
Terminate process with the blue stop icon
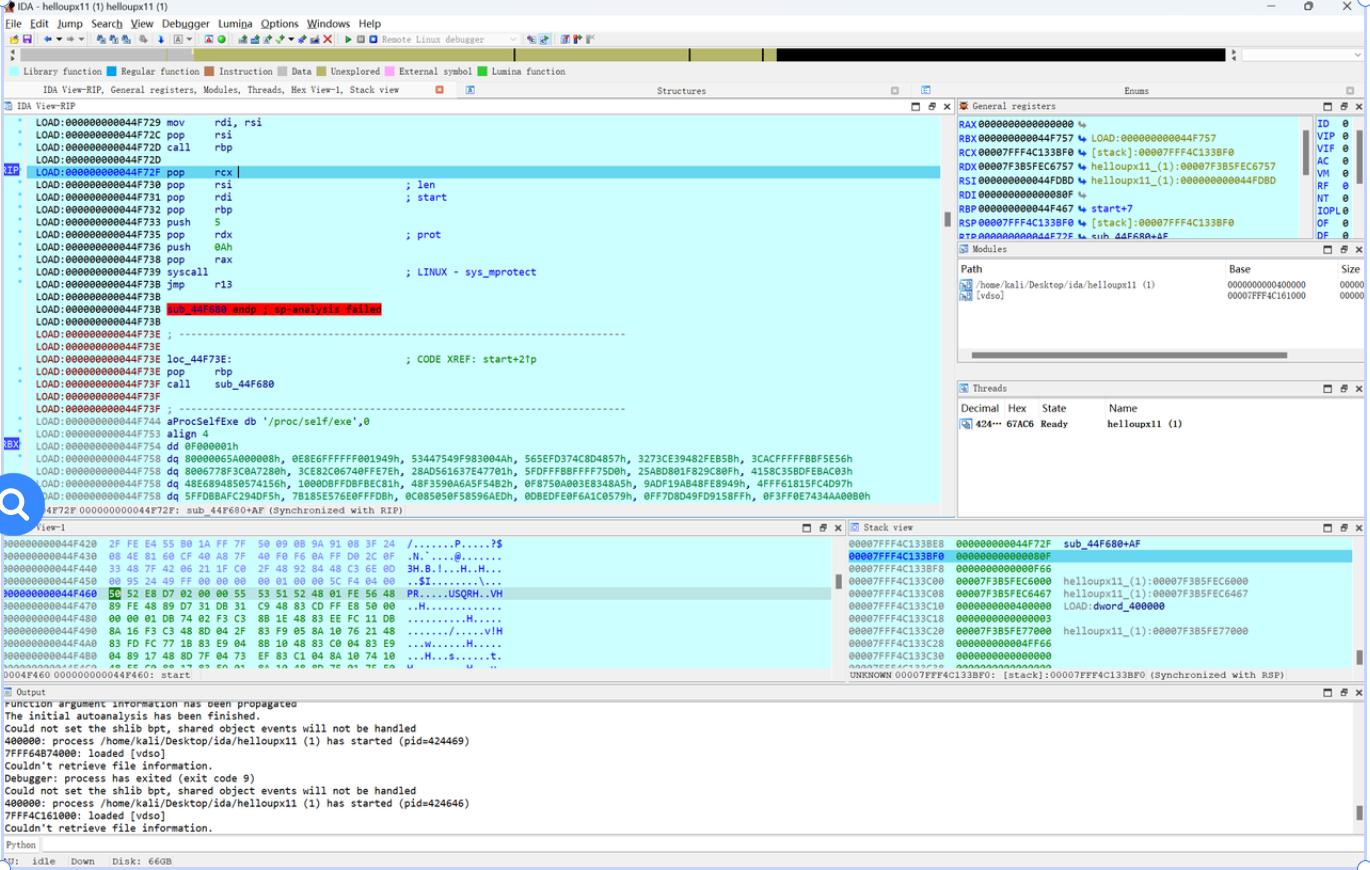tap(373, 39)
